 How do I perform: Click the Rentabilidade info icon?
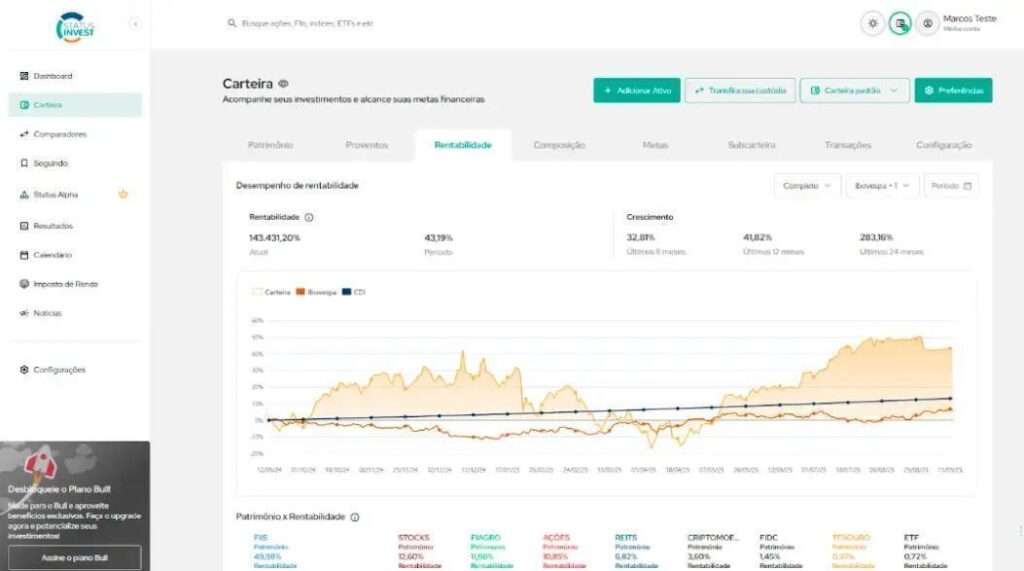pyautogui.click(x=309, y=217)
